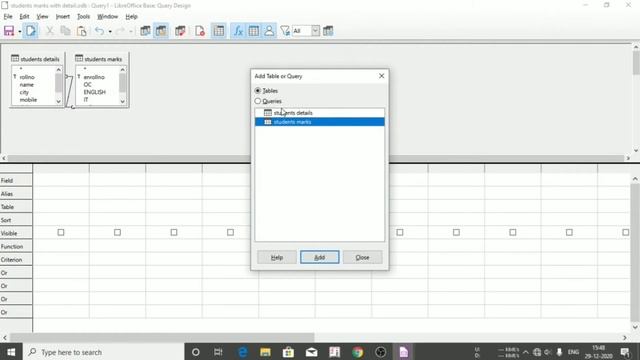Click the Close button in the dialog

click(362, 257)
